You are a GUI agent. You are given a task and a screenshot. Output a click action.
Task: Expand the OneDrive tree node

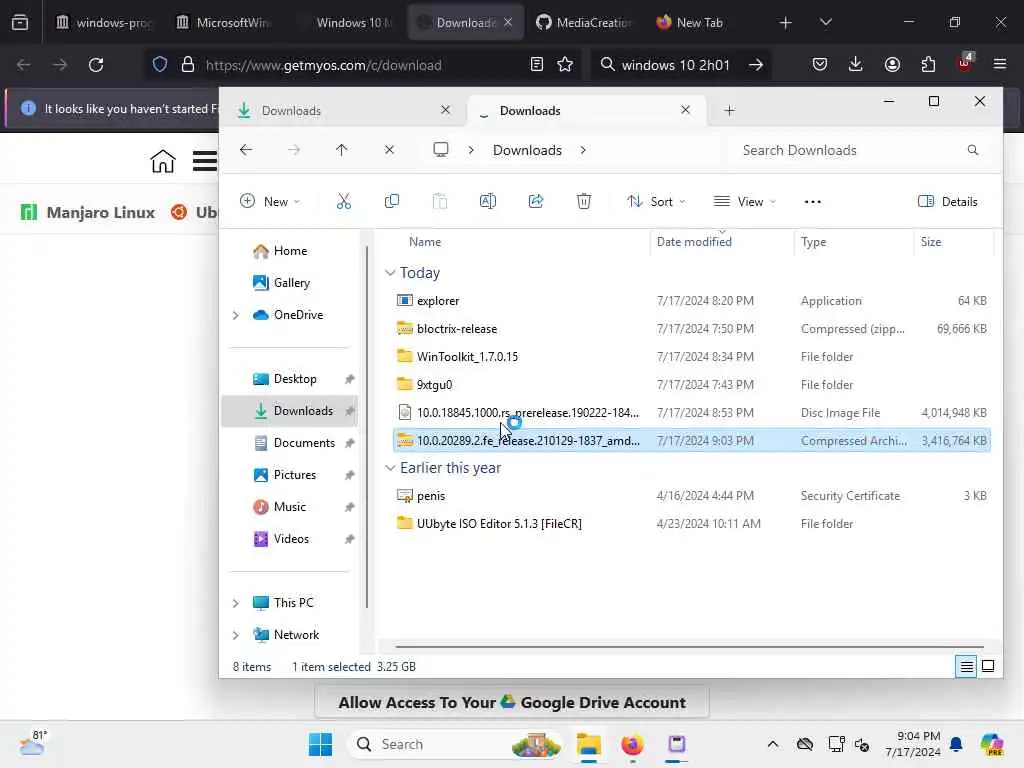click(x=236, y=315)
